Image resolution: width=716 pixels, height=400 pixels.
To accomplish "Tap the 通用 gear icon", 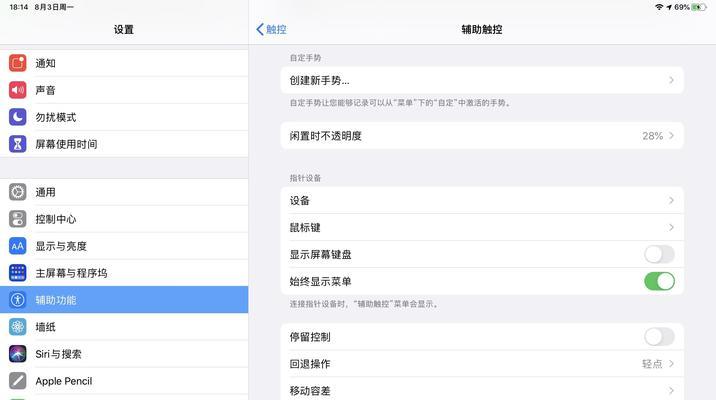I will pos(17,192).
